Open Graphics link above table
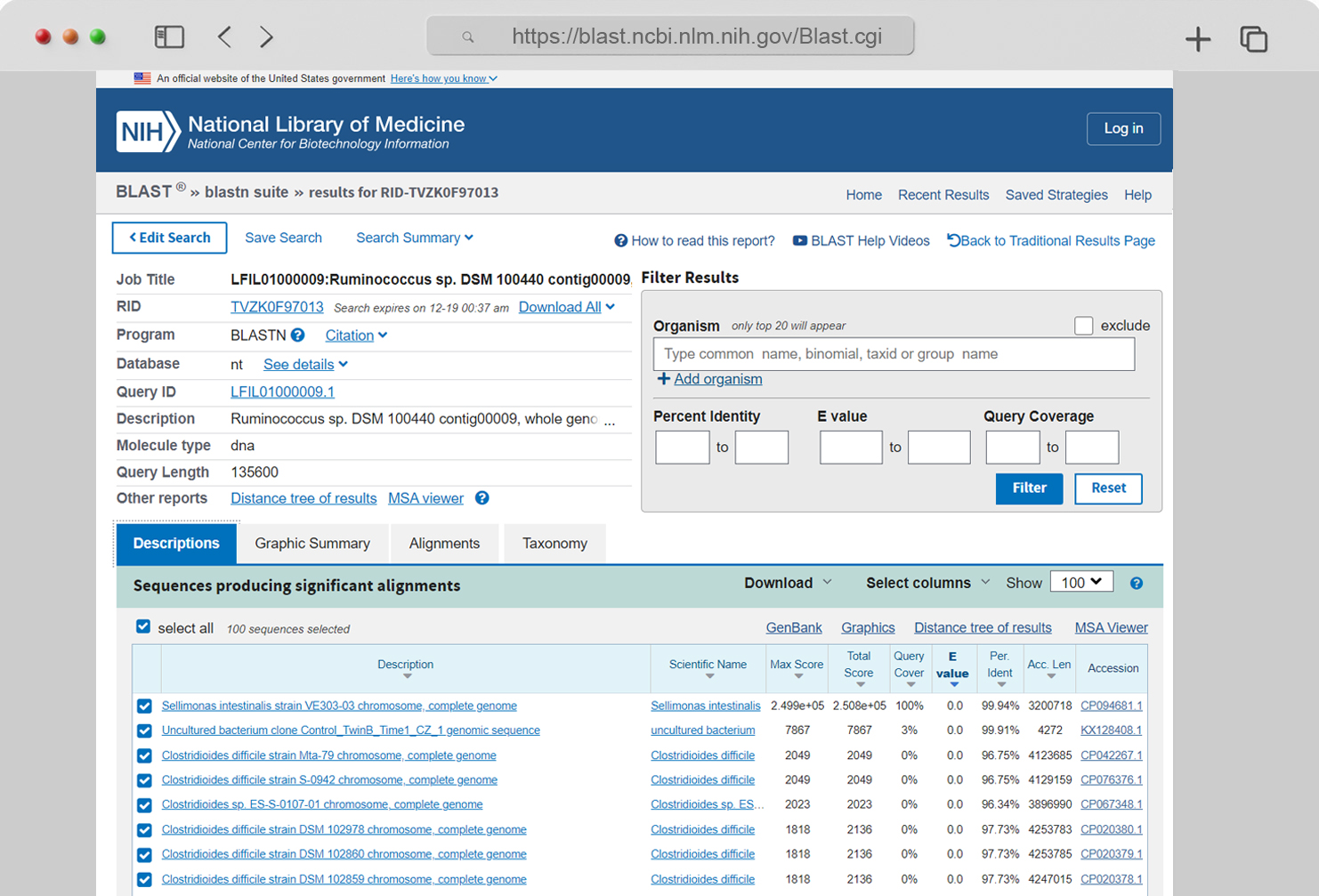This screenshot has width=1319, height=896. [868, 628]
